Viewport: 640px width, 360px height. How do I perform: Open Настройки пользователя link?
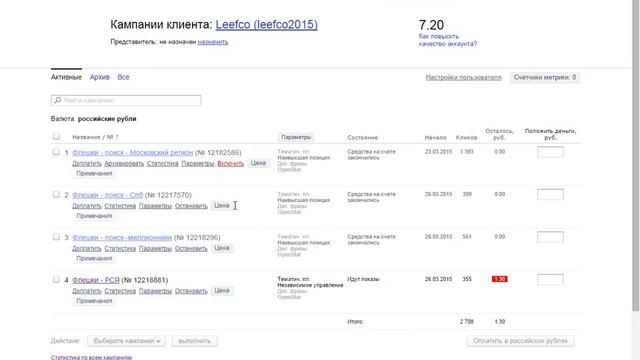click(x=463, y=78)
